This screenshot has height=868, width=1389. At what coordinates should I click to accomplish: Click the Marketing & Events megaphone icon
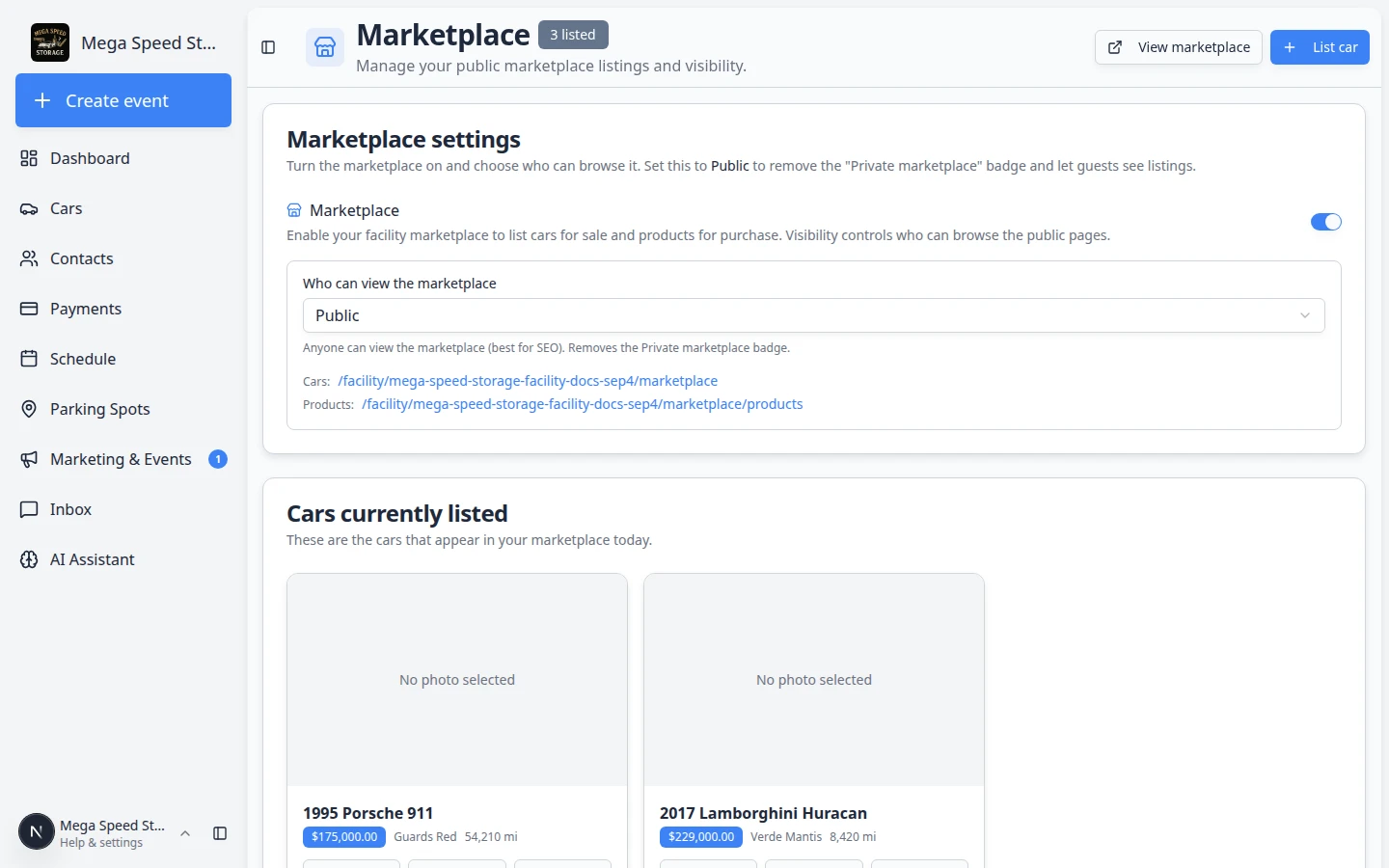(x=29, y=459)
